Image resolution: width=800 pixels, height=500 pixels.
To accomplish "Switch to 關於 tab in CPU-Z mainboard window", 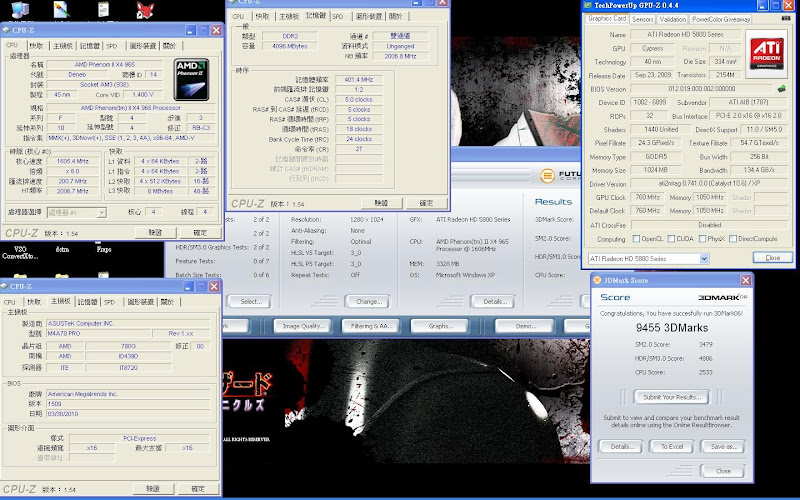I will pos(167,302).
